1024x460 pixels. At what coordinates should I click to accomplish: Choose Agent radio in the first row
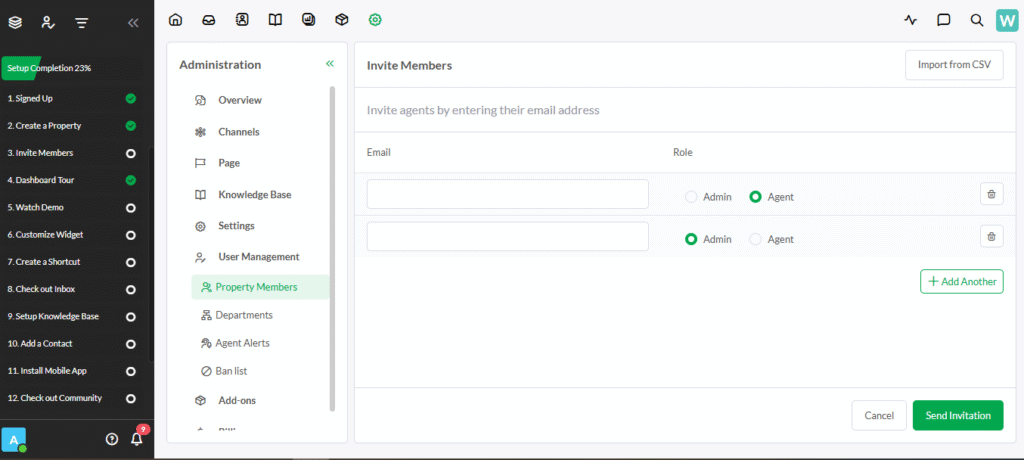[756, 197]
